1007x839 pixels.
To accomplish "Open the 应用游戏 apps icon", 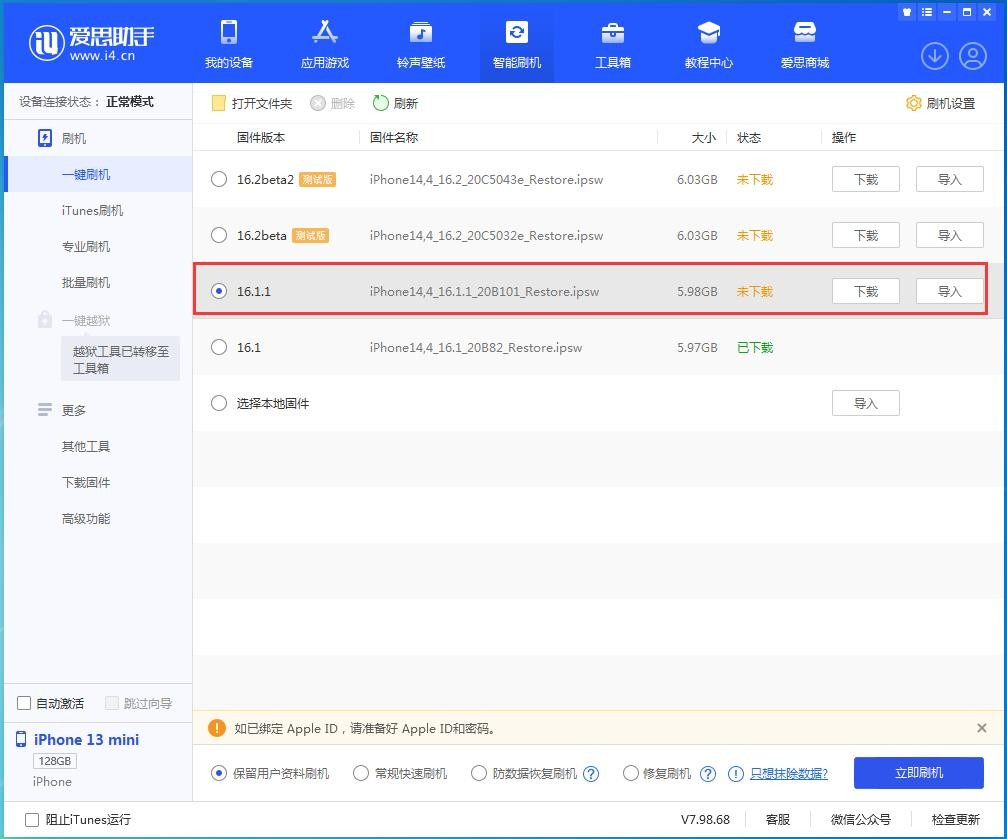I will point(325,33).
